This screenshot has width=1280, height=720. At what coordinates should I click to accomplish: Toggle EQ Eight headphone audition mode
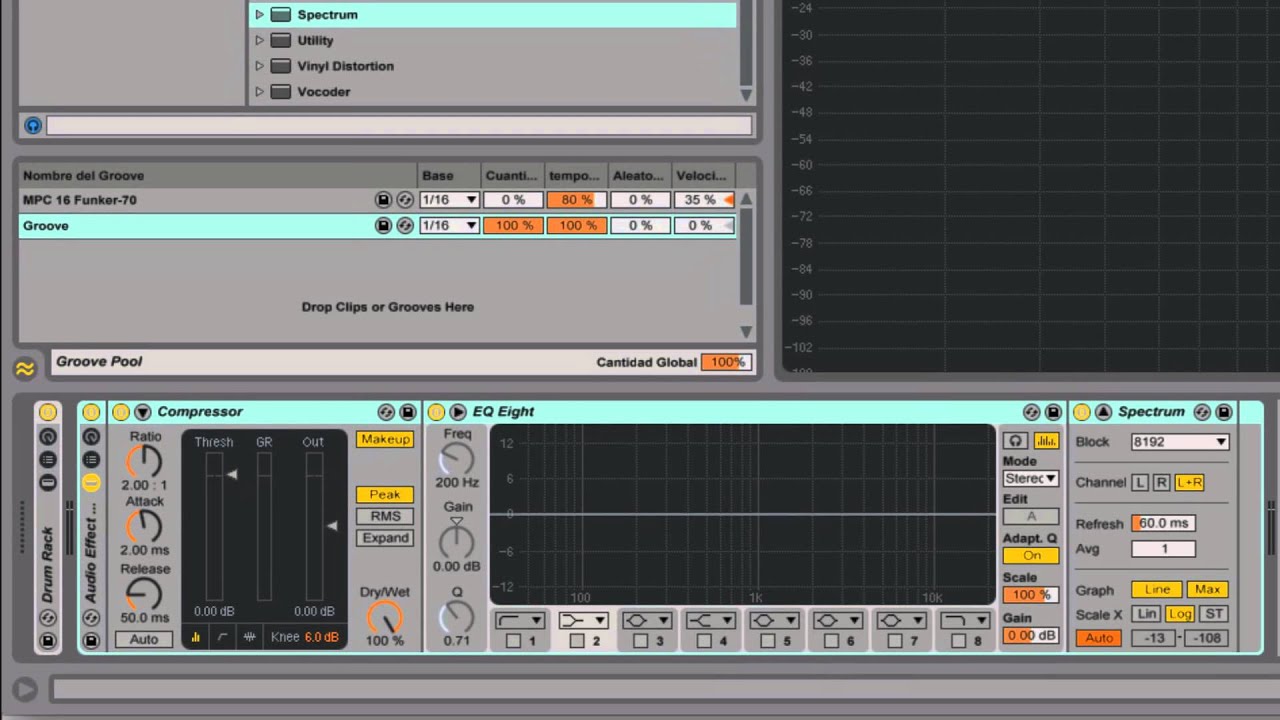pos(1016,441)
